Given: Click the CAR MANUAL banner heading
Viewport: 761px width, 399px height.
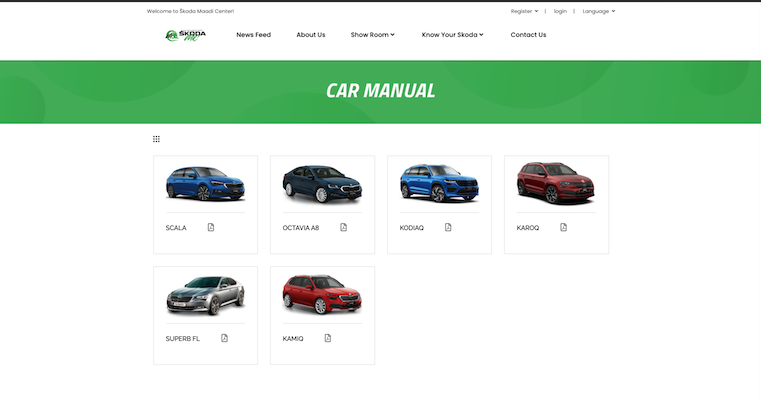Looking at the screenshot, I should pos(380,91).
